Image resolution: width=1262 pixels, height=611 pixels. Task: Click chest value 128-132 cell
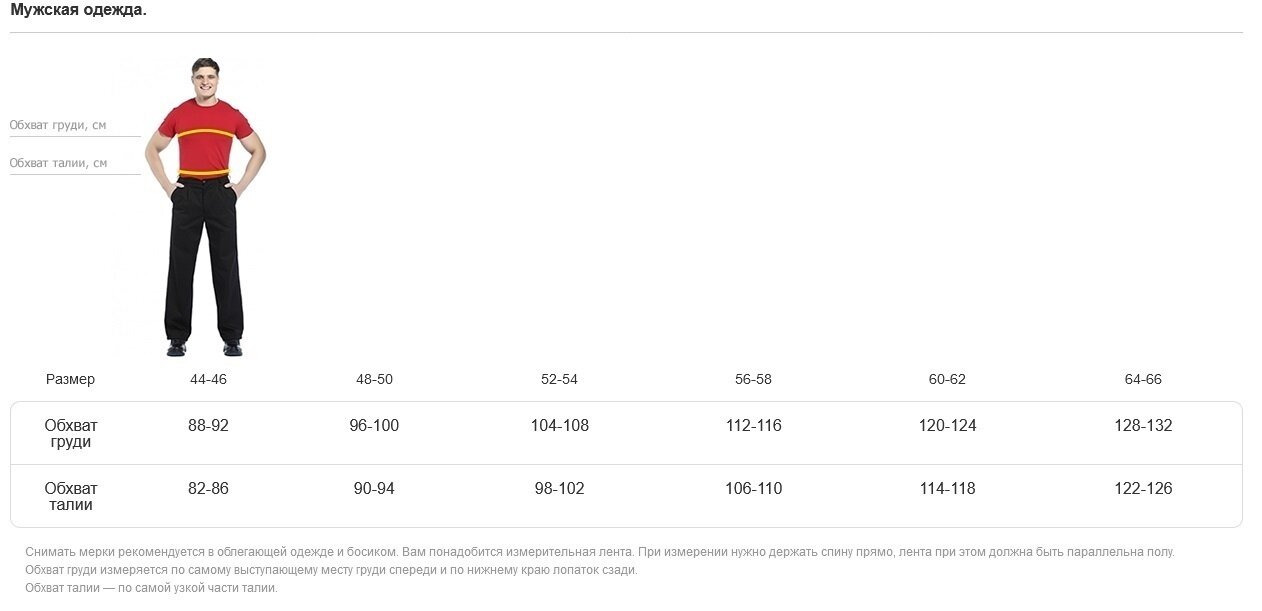1143,425
